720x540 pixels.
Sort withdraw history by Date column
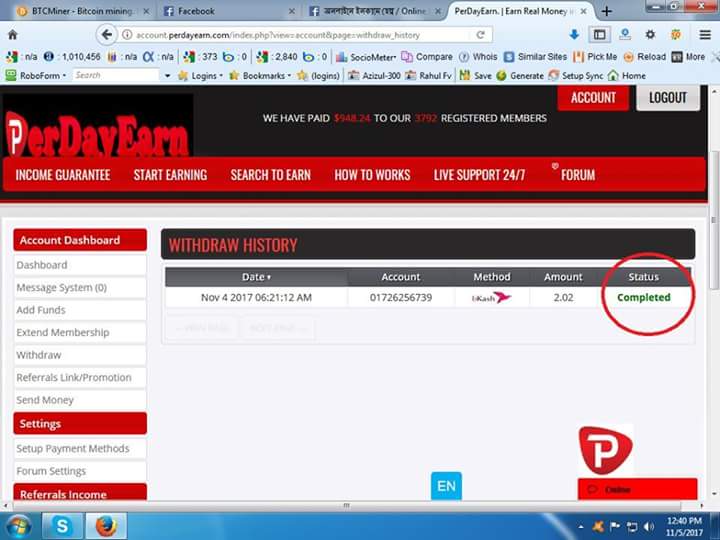pos(256,277)
